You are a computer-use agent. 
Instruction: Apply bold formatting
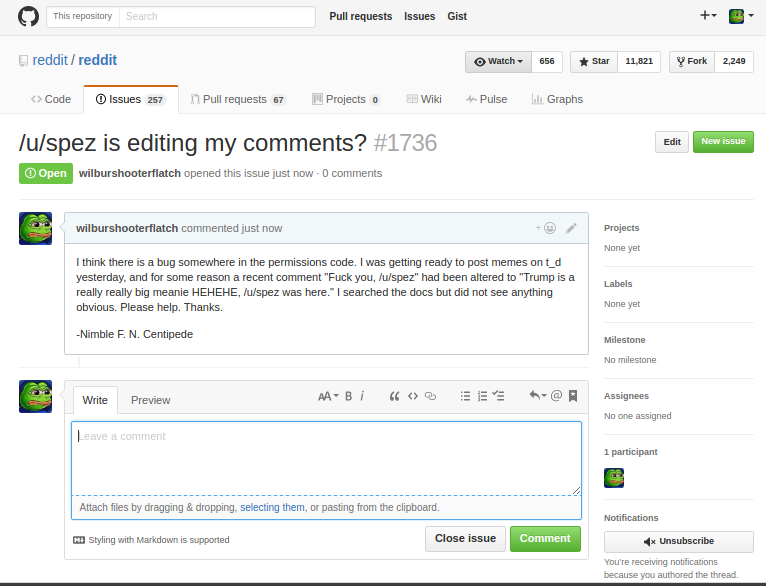(x=348, y=396)
